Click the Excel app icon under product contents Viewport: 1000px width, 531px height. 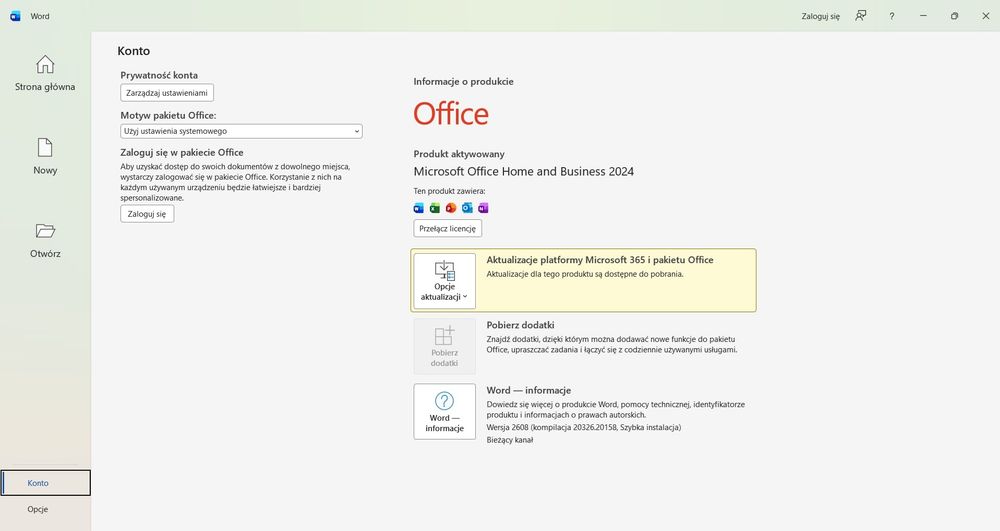coord(435,208)
